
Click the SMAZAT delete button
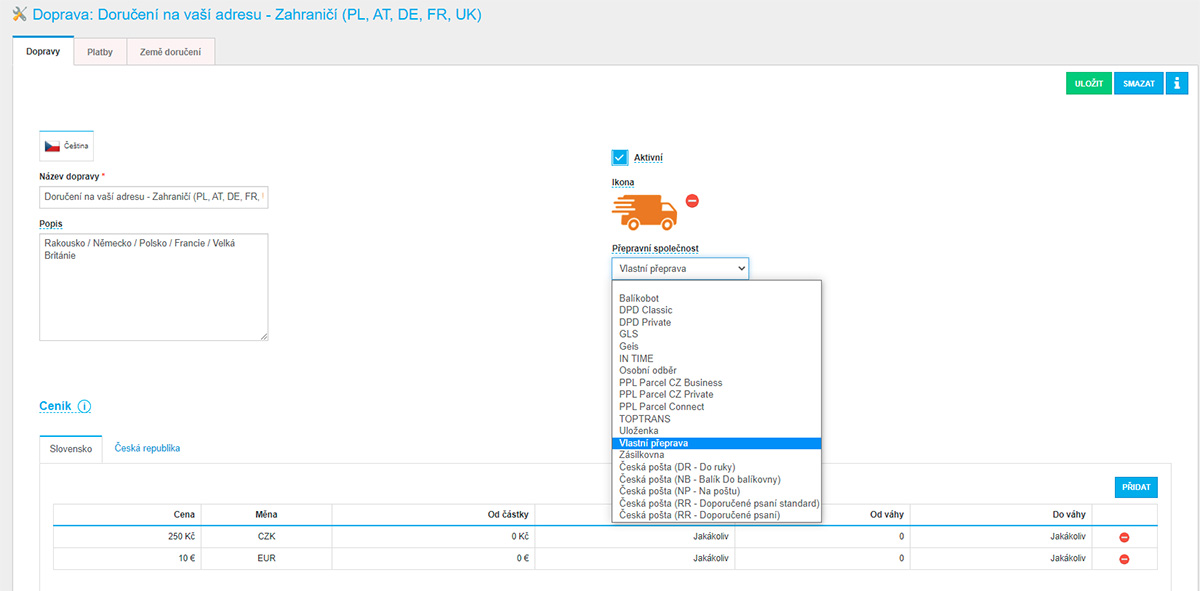pos(1139,84)
